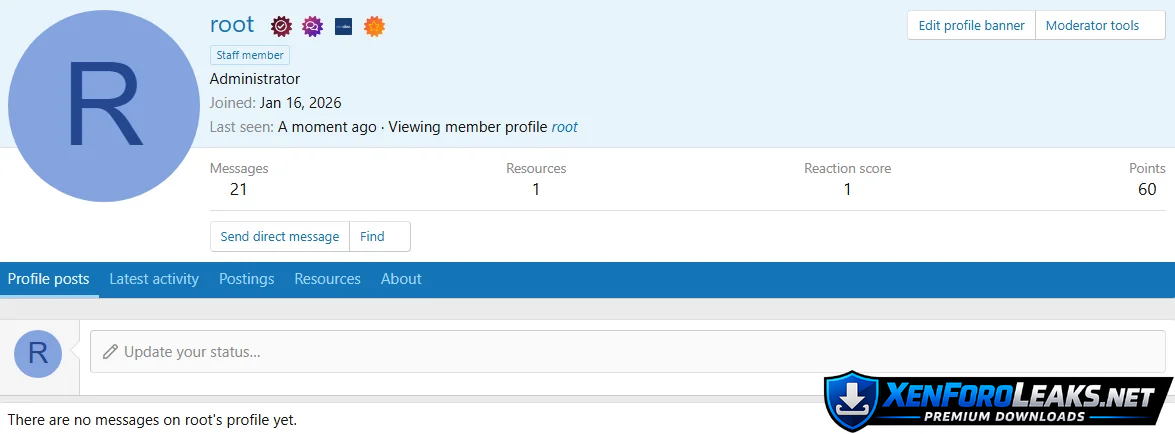Click the italic root member profile link

click(x=565, y=127)
